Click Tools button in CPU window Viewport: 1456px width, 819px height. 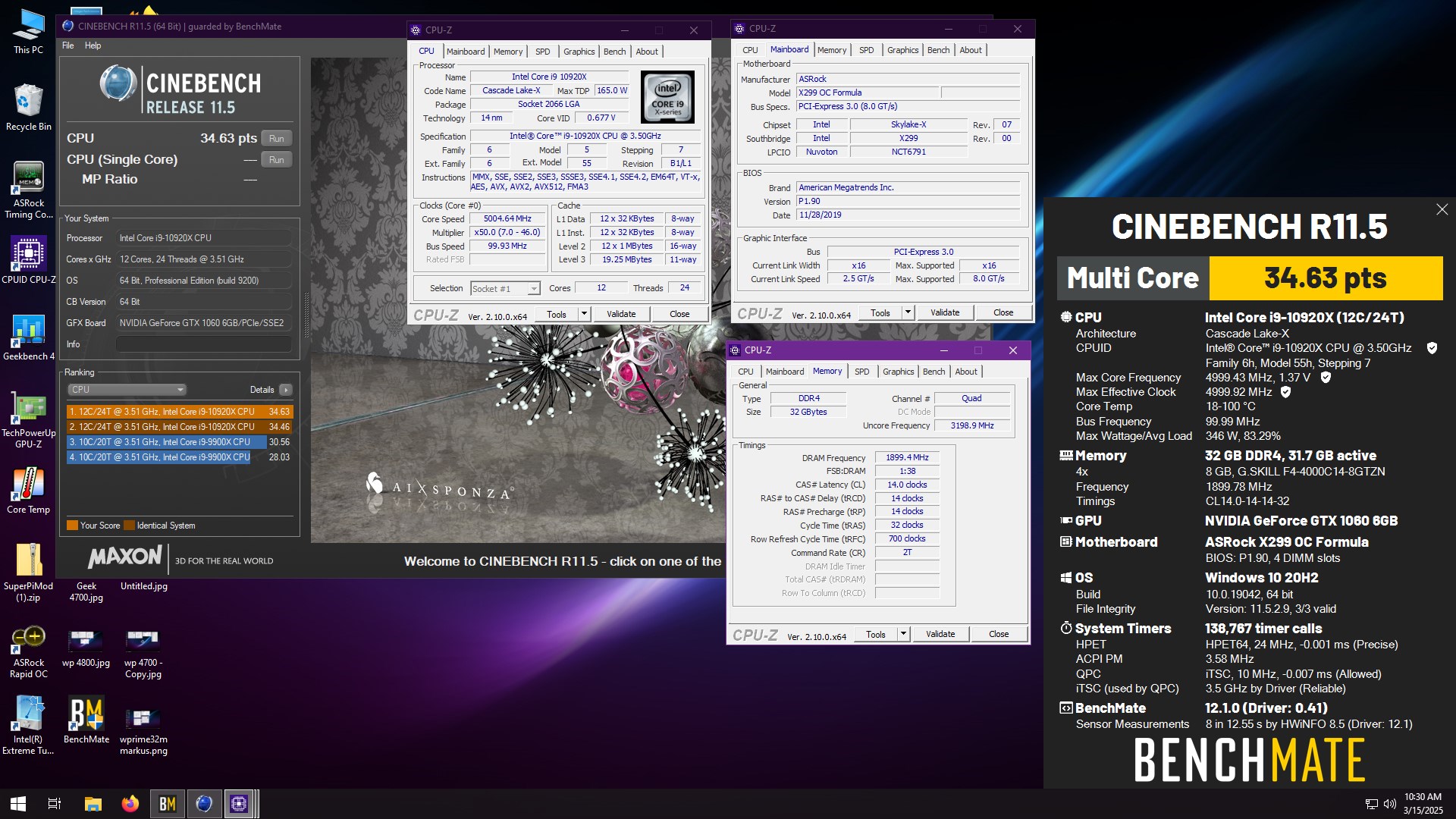(x=557, y=314)
